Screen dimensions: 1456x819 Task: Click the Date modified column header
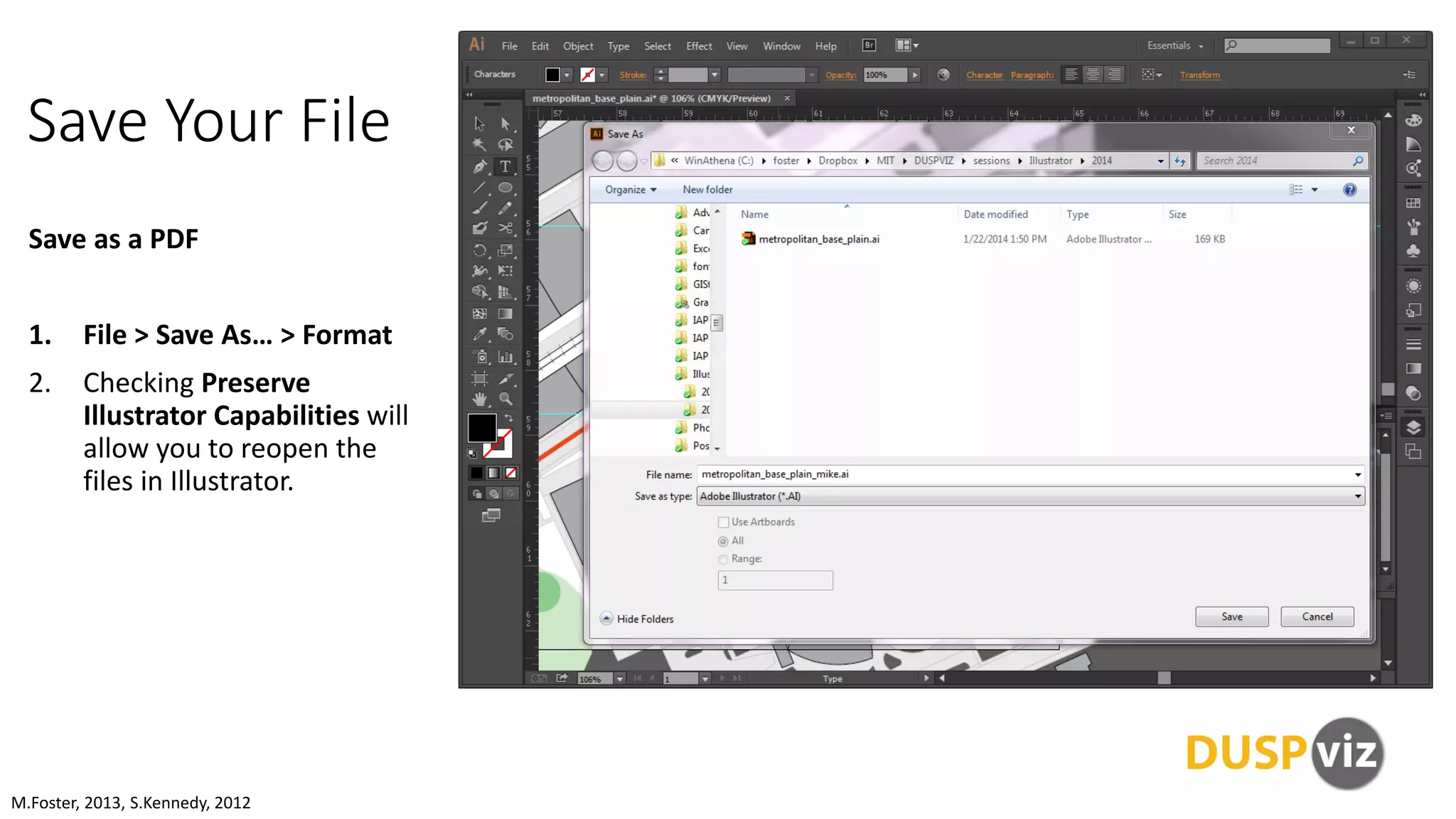tap(995, 214)
